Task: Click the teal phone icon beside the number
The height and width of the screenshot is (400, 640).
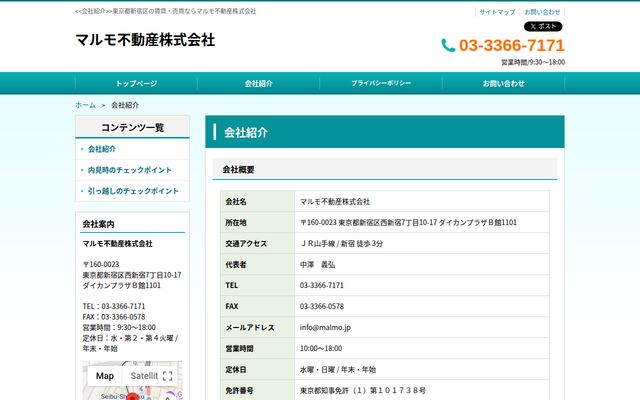Action: pyautogui.click(x=448, y=45)
